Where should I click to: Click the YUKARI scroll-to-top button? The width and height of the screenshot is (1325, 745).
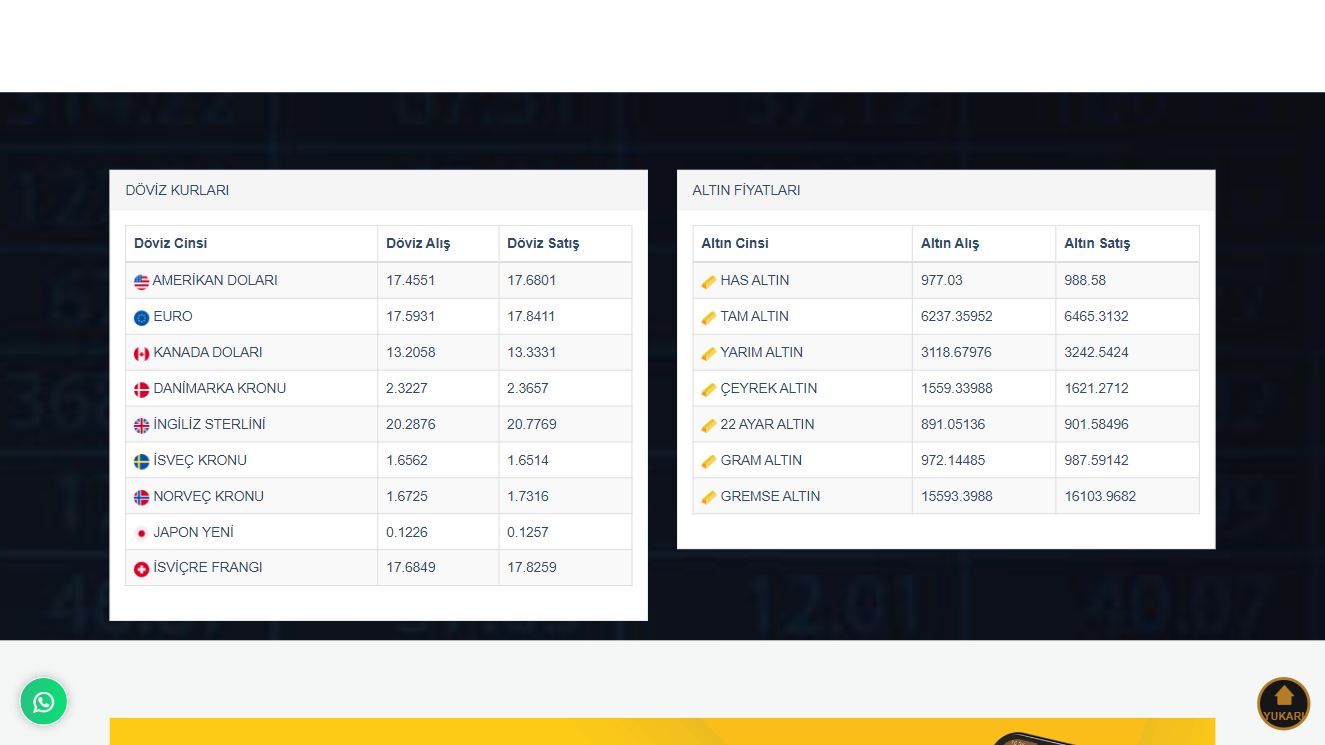(1283, 704)
